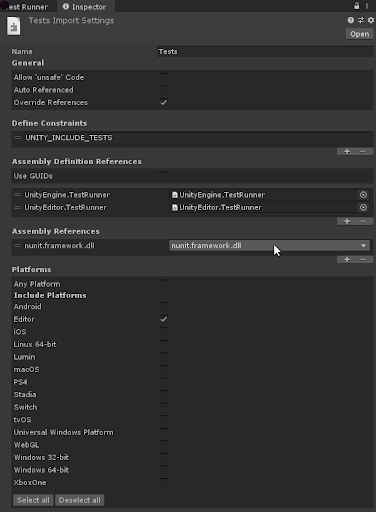Select the Inspector tab

pos(85,7)
